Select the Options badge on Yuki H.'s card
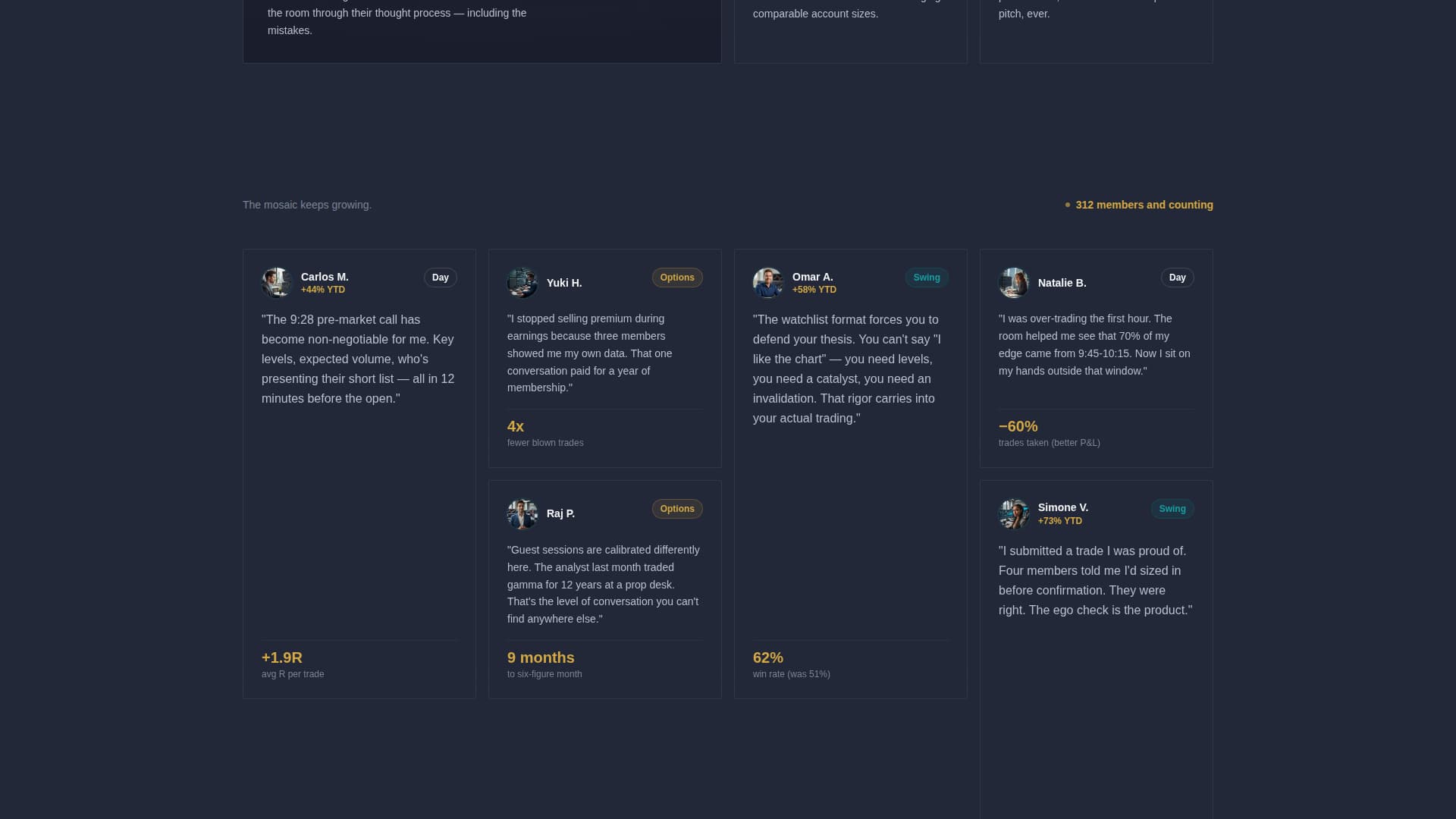 coord(677,278)
